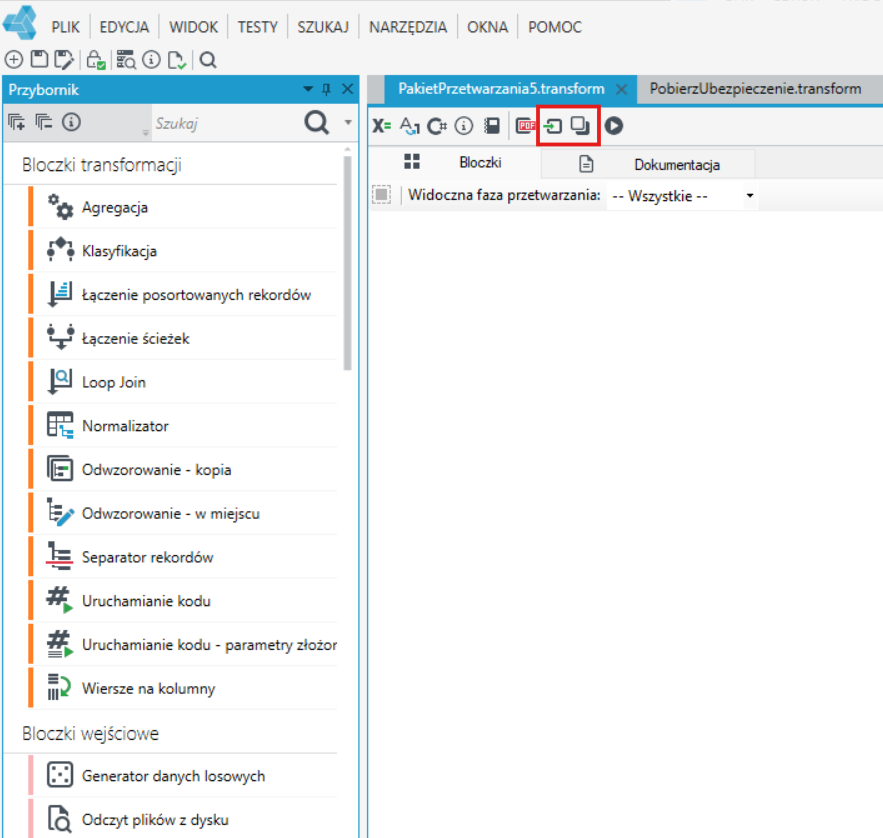Select the Wiersze na kolumny block
Viewport: 883px width, 838px height.
tap(184, 689)
